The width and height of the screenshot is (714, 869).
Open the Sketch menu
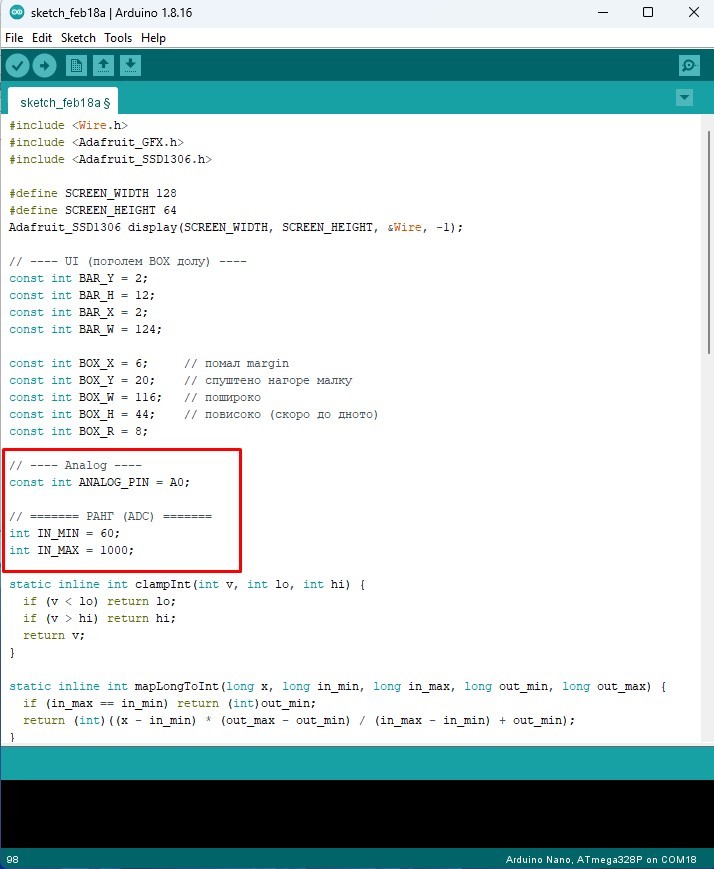(x=78, y=38)
